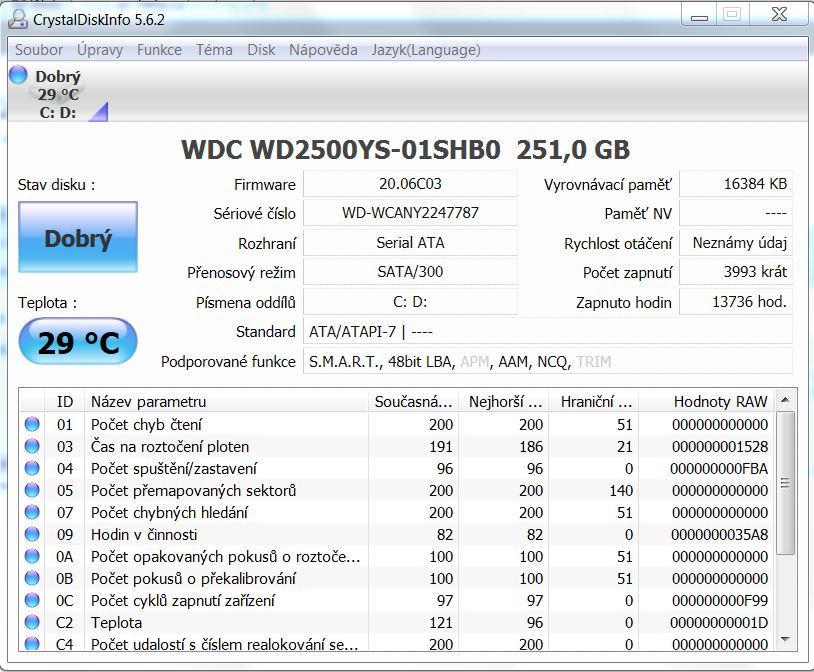The image size is (814, 672).
Task: Click the serial number field WD-WCANY2247787
Action: coord(410,213)
